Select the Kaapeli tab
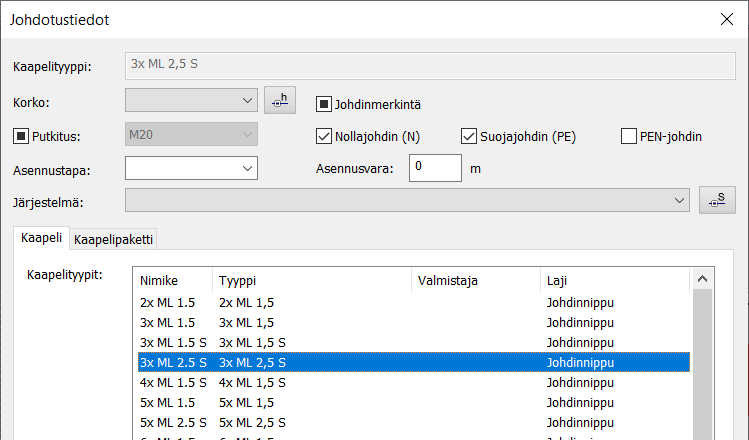749x440 pixels. [41, 239]
